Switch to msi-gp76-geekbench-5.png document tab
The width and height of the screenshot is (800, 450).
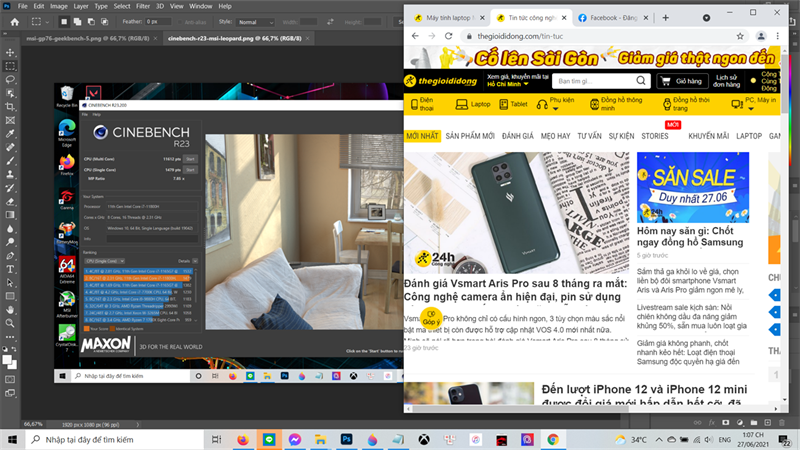89,38
